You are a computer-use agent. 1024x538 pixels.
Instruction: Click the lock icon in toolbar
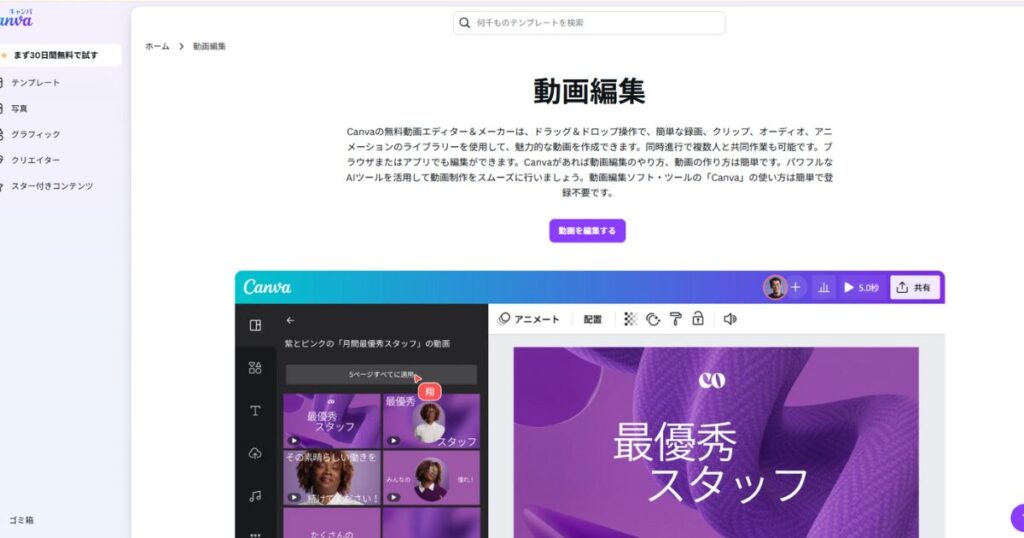(x=698, y=319)
